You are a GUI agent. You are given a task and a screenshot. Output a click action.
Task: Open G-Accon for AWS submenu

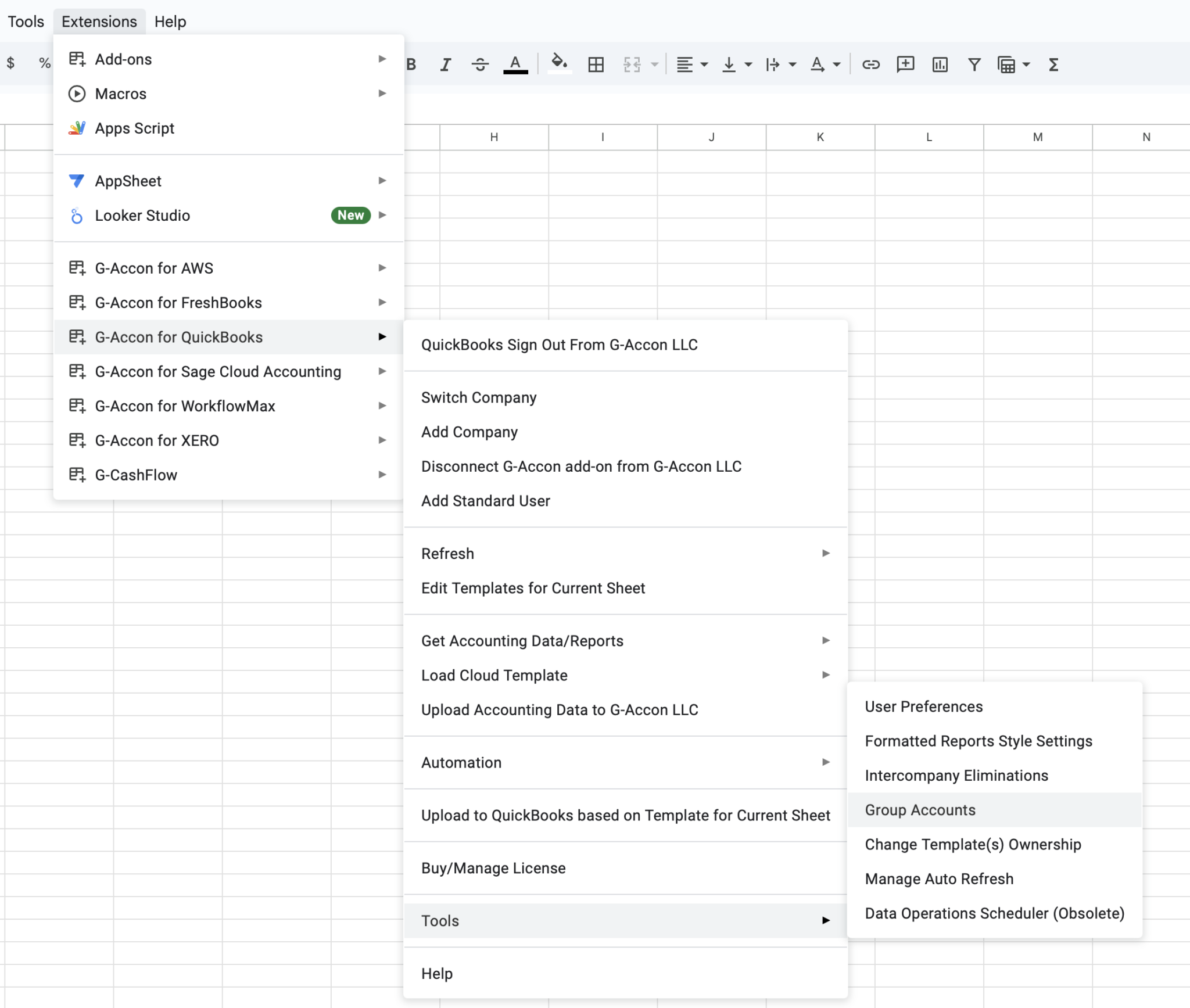[229, 268]
